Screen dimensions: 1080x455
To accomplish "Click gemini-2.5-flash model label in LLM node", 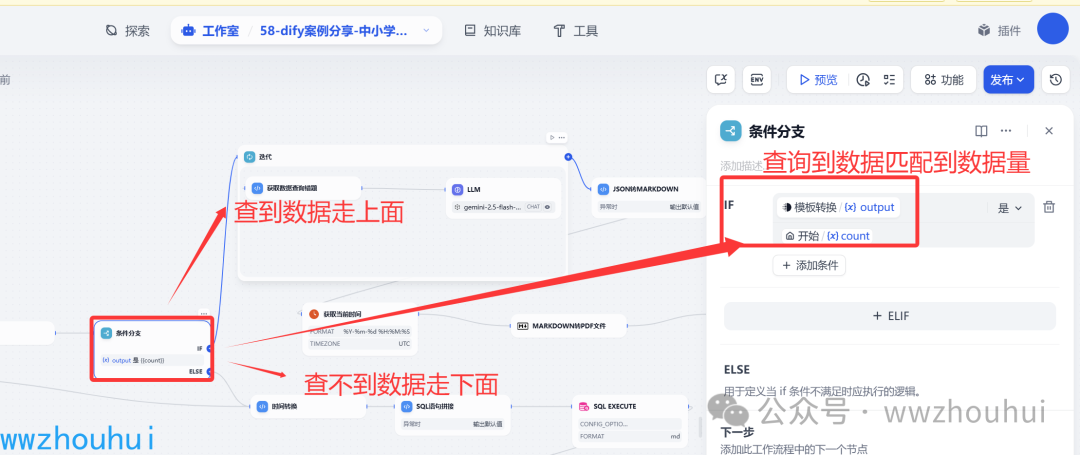I will pos(492,207).
